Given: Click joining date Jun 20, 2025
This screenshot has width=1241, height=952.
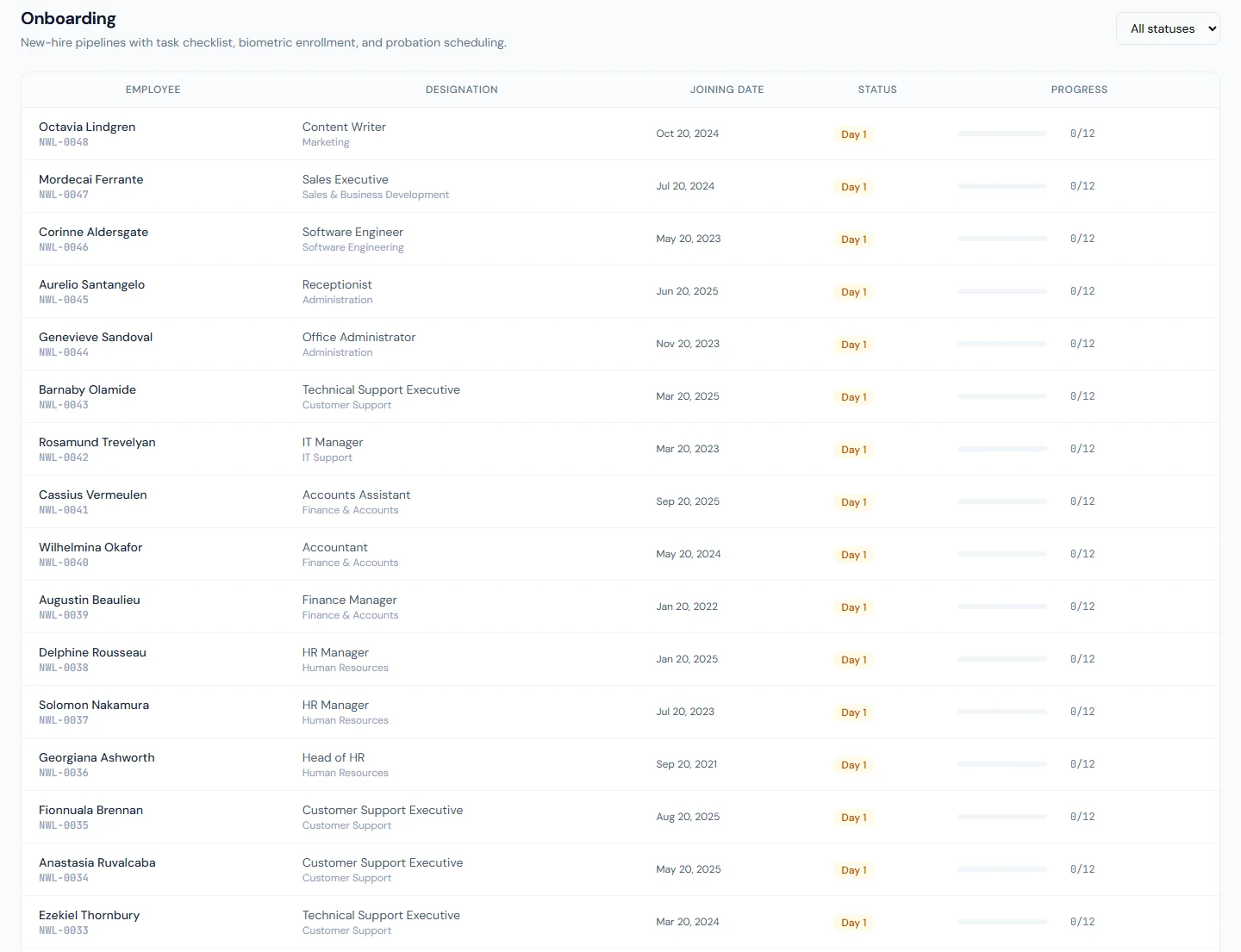Looking at the screenshot, I should 687,291.
